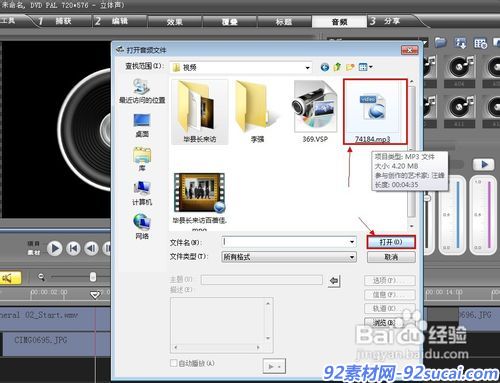Viewport: 500px width, 383px height.
Task: Select the 02_Start.wmv timeline clip
Action: tap(55, 319)
